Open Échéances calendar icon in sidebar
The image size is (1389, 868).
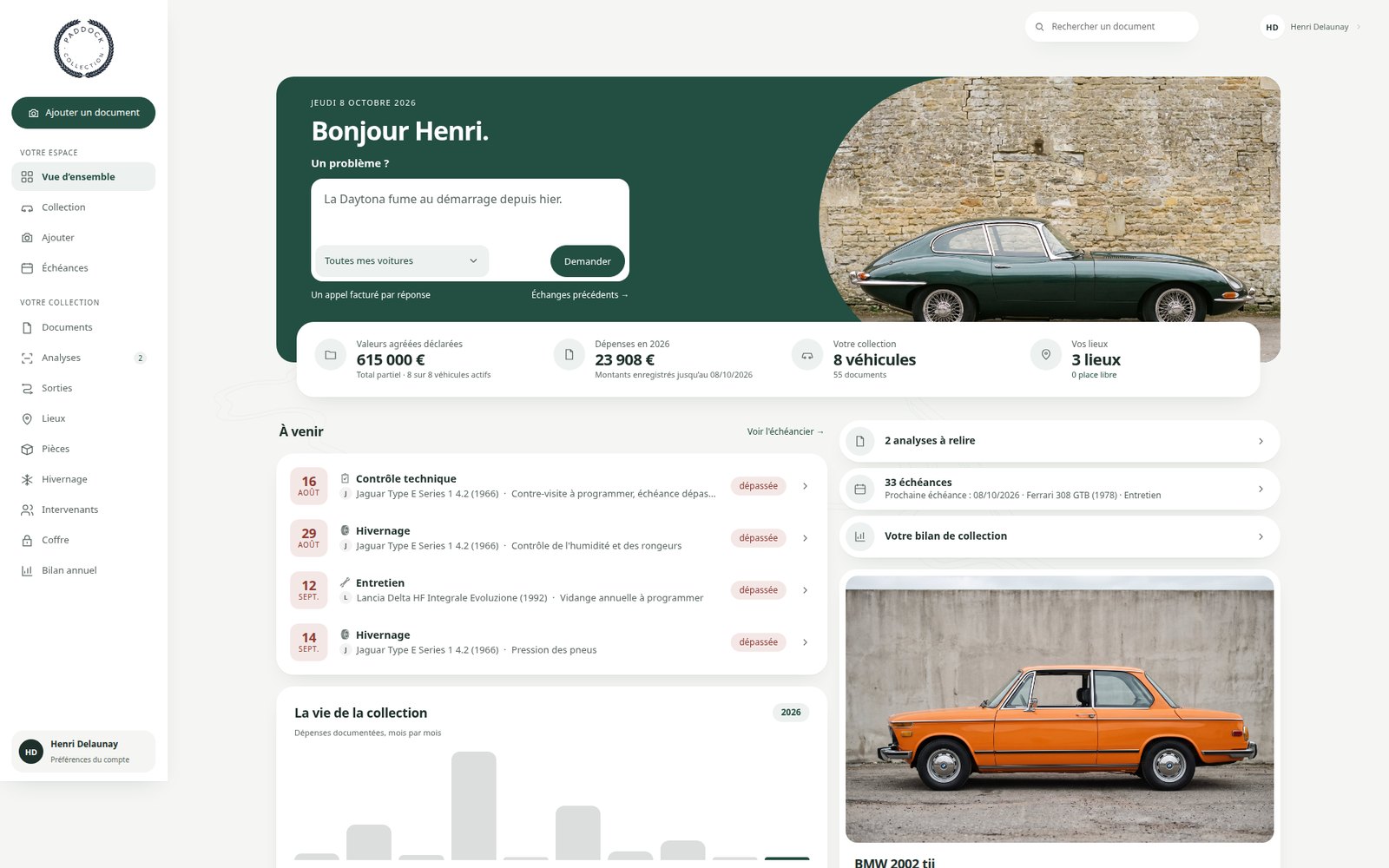[27, 268]
